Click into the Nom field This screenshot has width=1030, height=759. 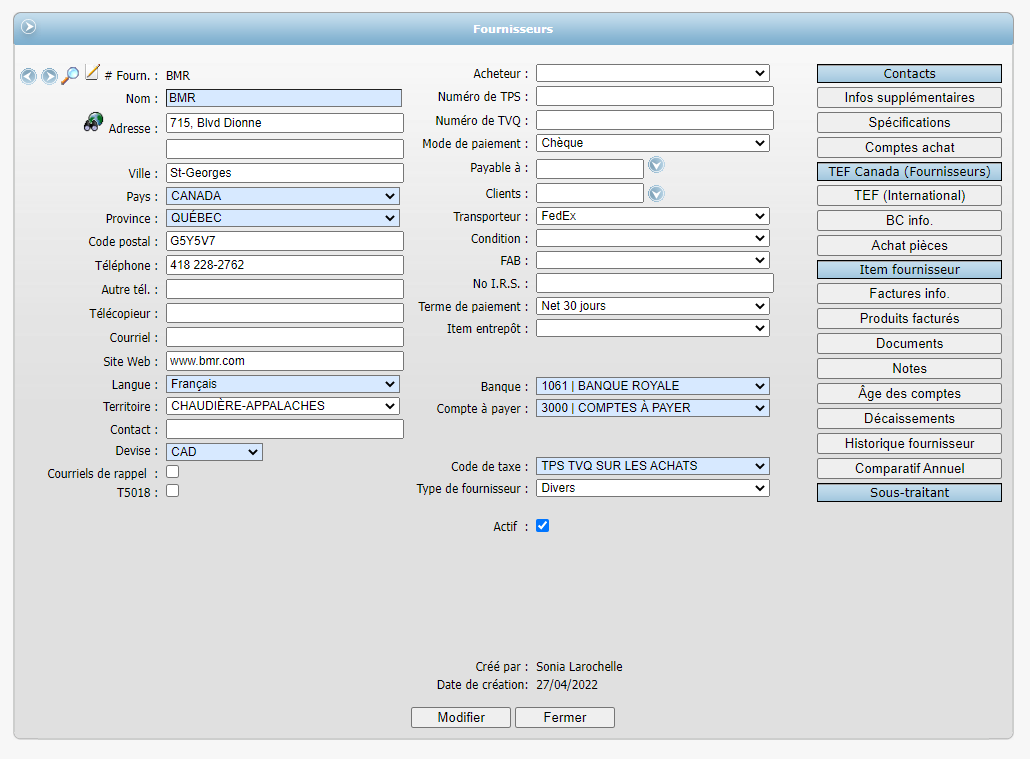point(284,98)
